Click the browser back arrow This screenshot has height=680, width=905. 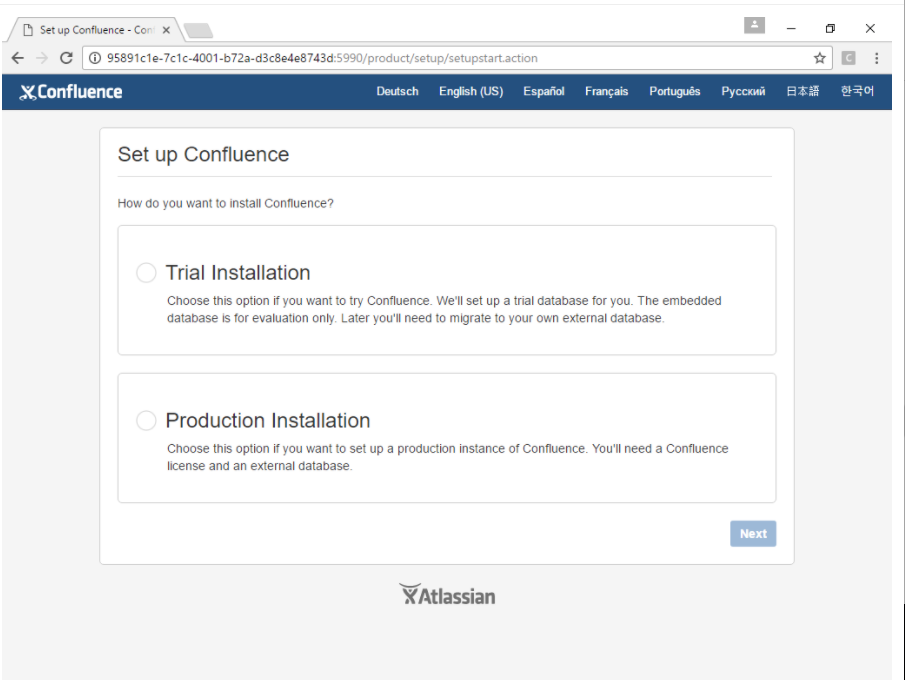tap(18, 58)
